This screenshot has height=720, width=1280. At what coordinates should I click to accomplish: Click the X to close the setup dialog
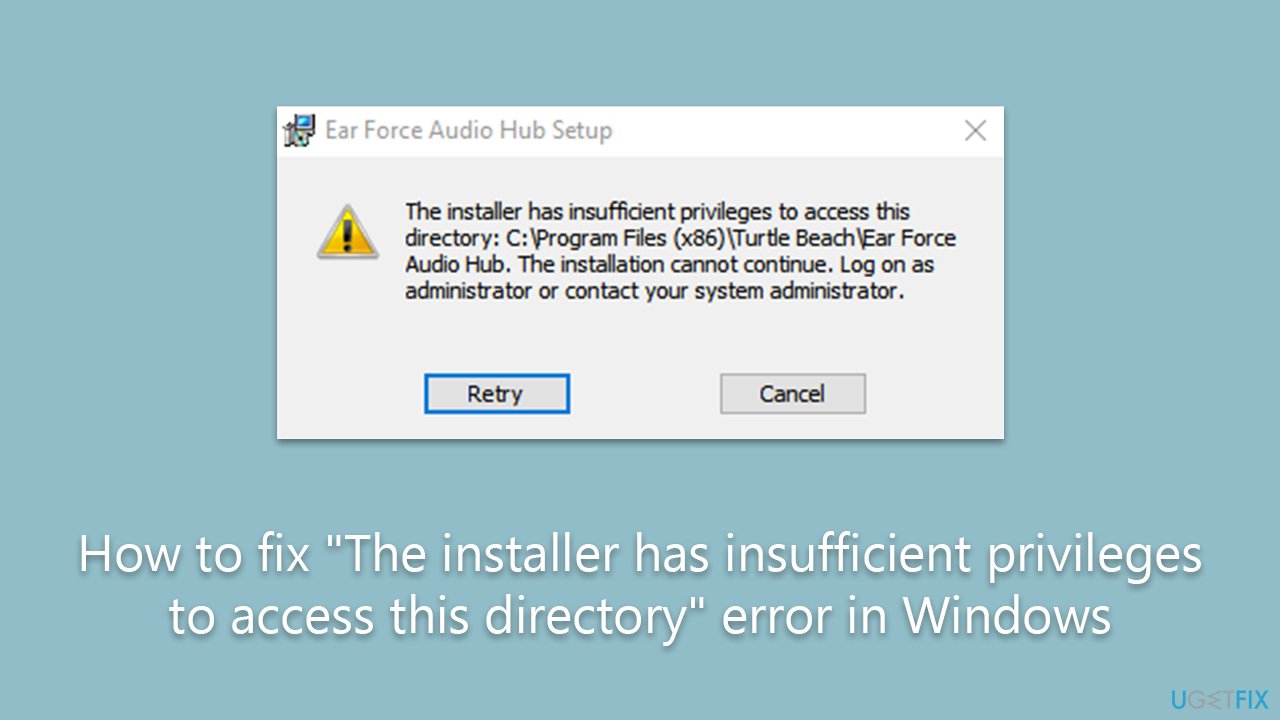[975, 130]
